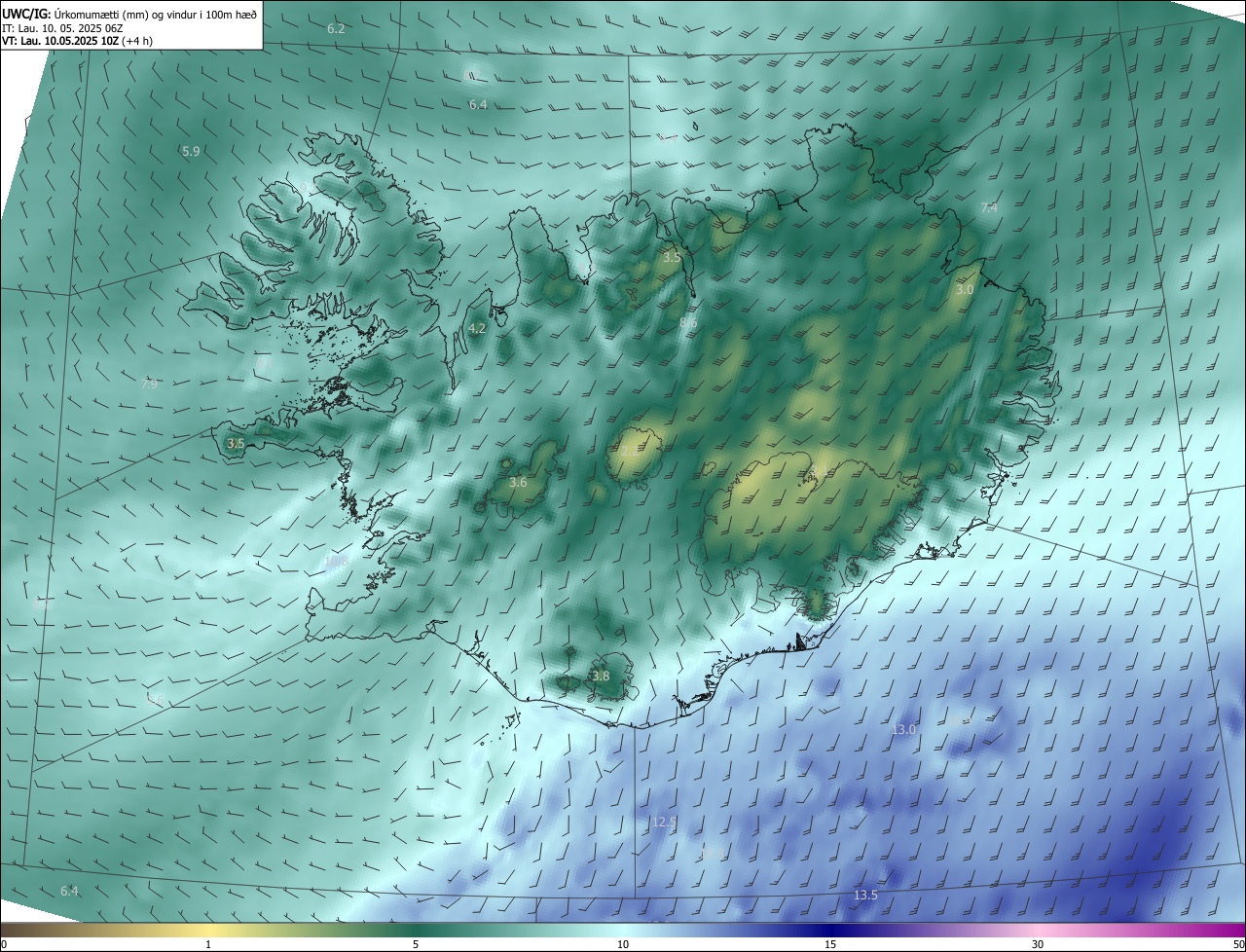Click the 3.8 value label
Viewport: 1246px width, 952px height.
click(x=601, y=676)
